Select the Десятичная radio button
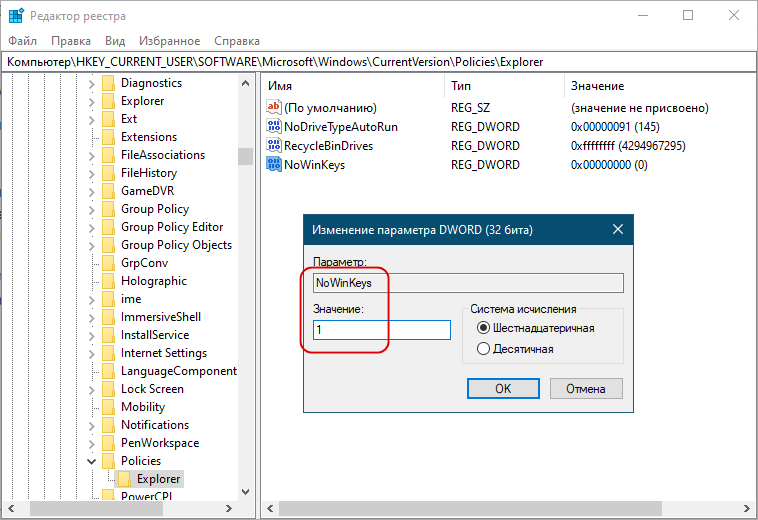This screenshot has height=520, width=758. pyautogui.click(x=483, y=349)
